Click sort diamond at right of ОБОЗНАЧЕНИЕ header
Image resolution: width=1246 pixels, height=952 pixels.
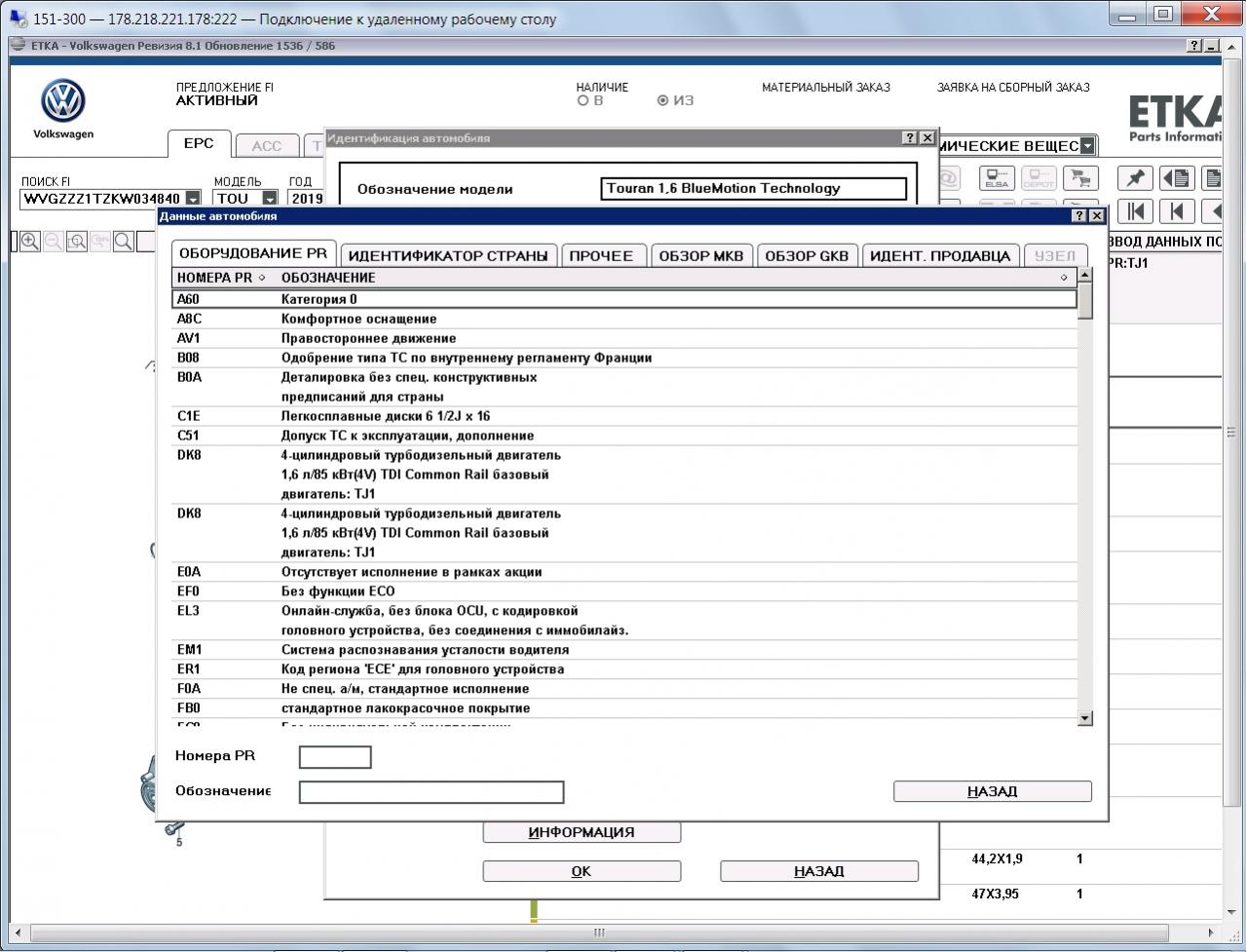click(1064, 278)
